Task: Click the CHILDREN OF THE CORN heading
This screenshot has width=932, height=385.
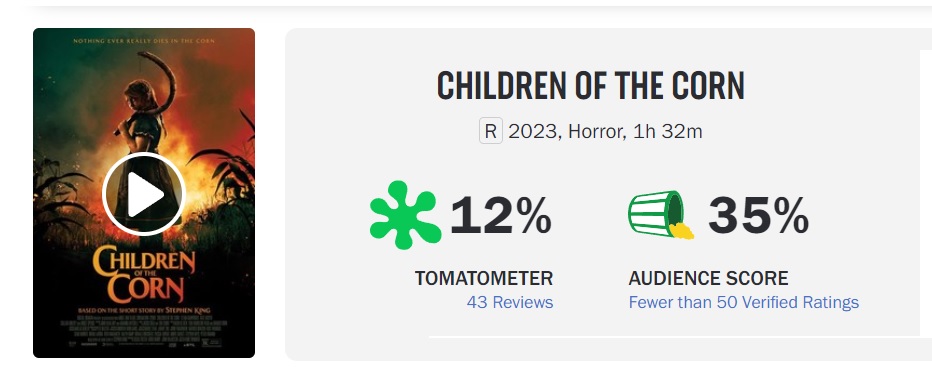Action: tap(591, 86)
